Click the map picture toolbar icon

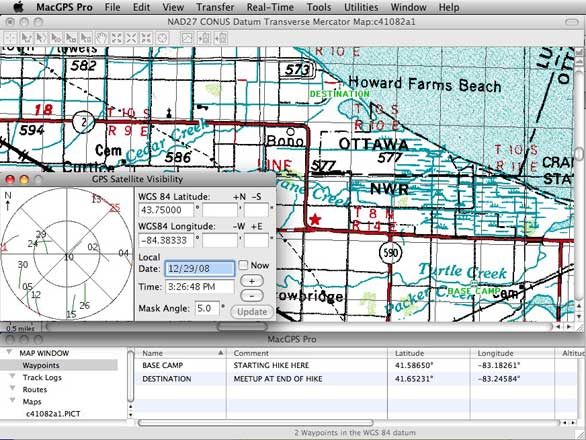pos(187,38)
